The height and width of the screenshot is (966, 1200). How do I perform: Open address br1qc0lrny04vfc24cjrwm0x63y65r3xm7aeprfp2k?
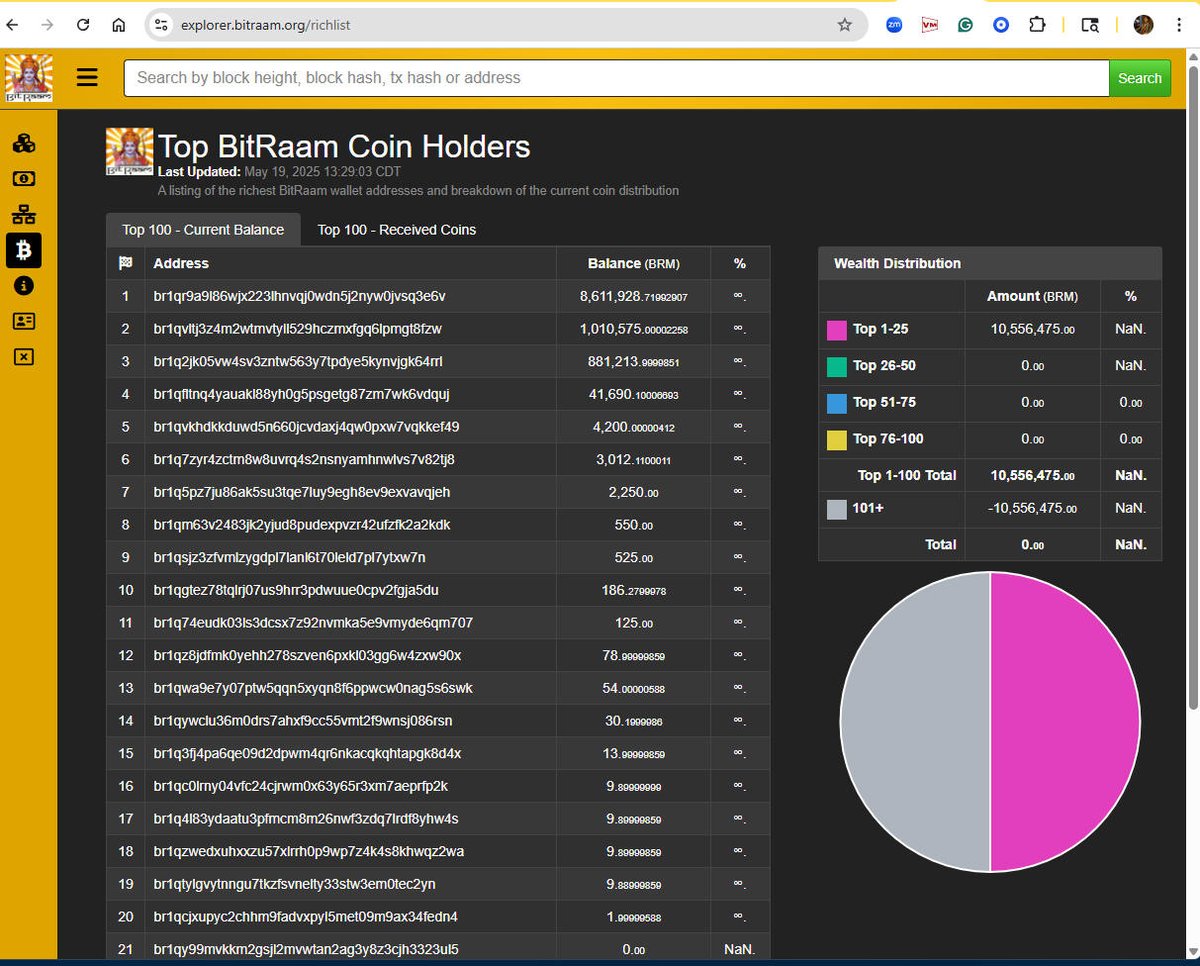point(300,786)
